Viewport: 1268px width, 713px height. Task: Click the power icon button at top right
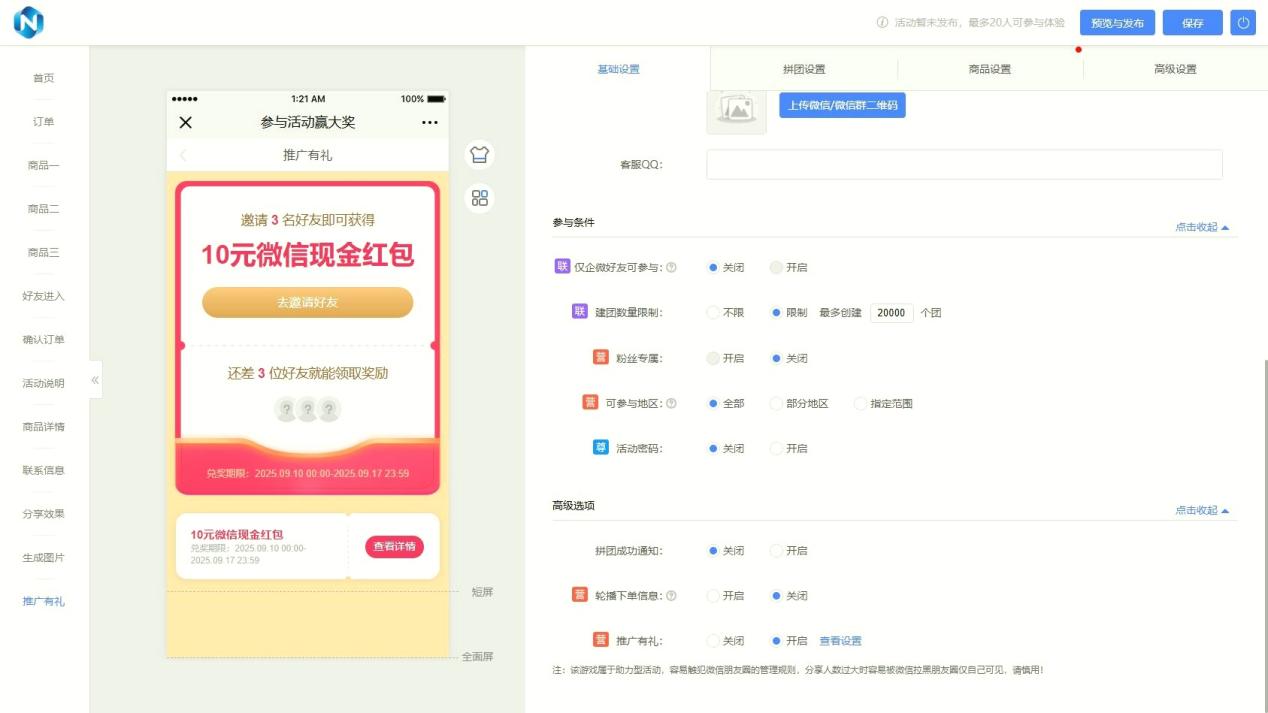pos(1243,23)
